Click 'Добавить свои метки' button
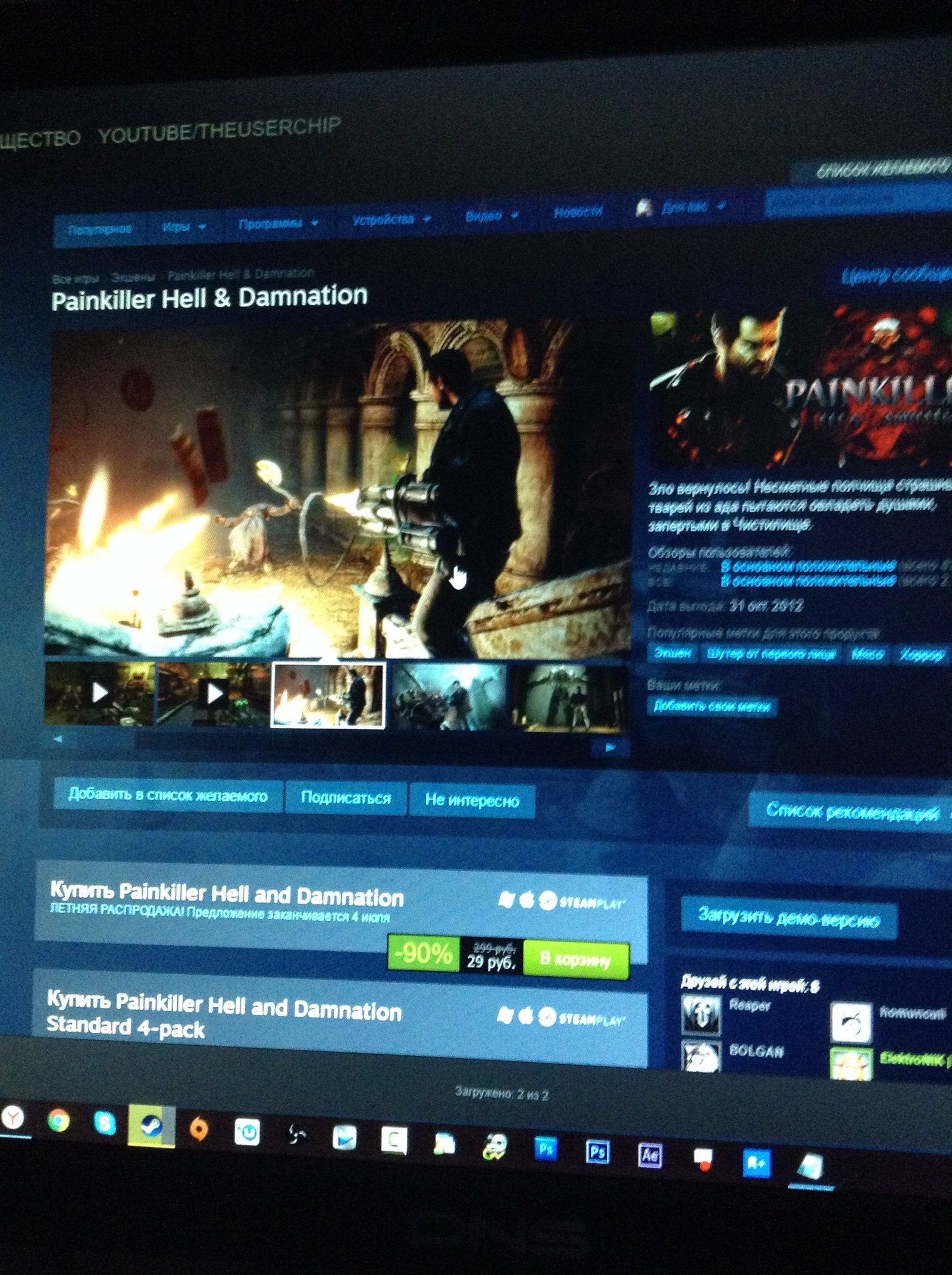 pos(712,707)
